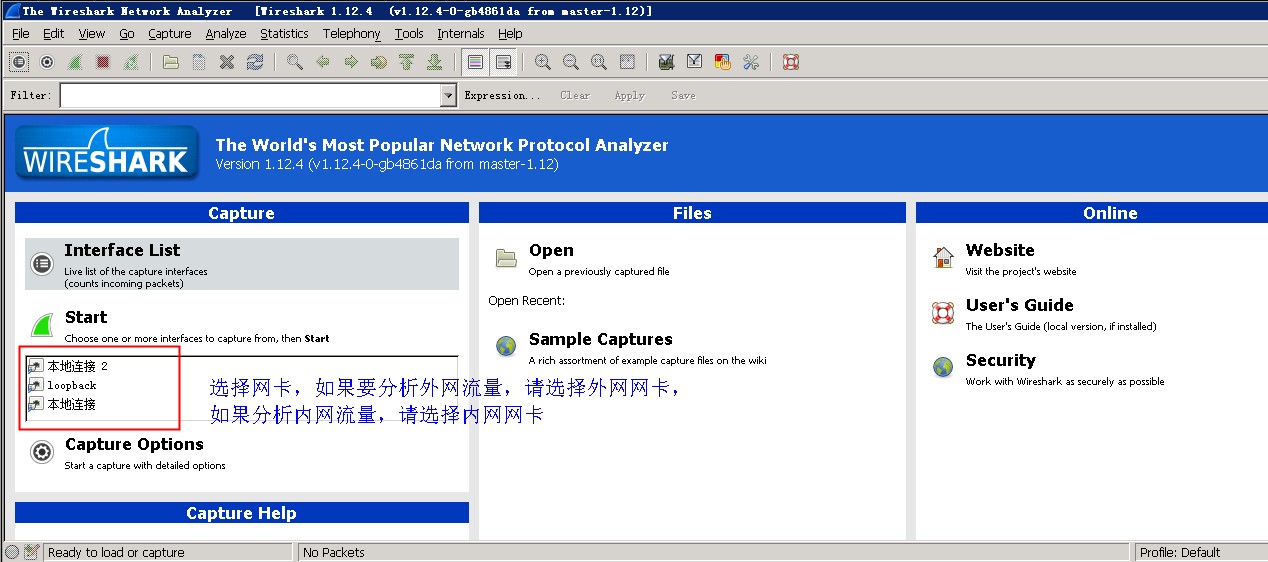1268x562 pixels.
Task: Open the Sample Captures link
Action: pos(600,340)
